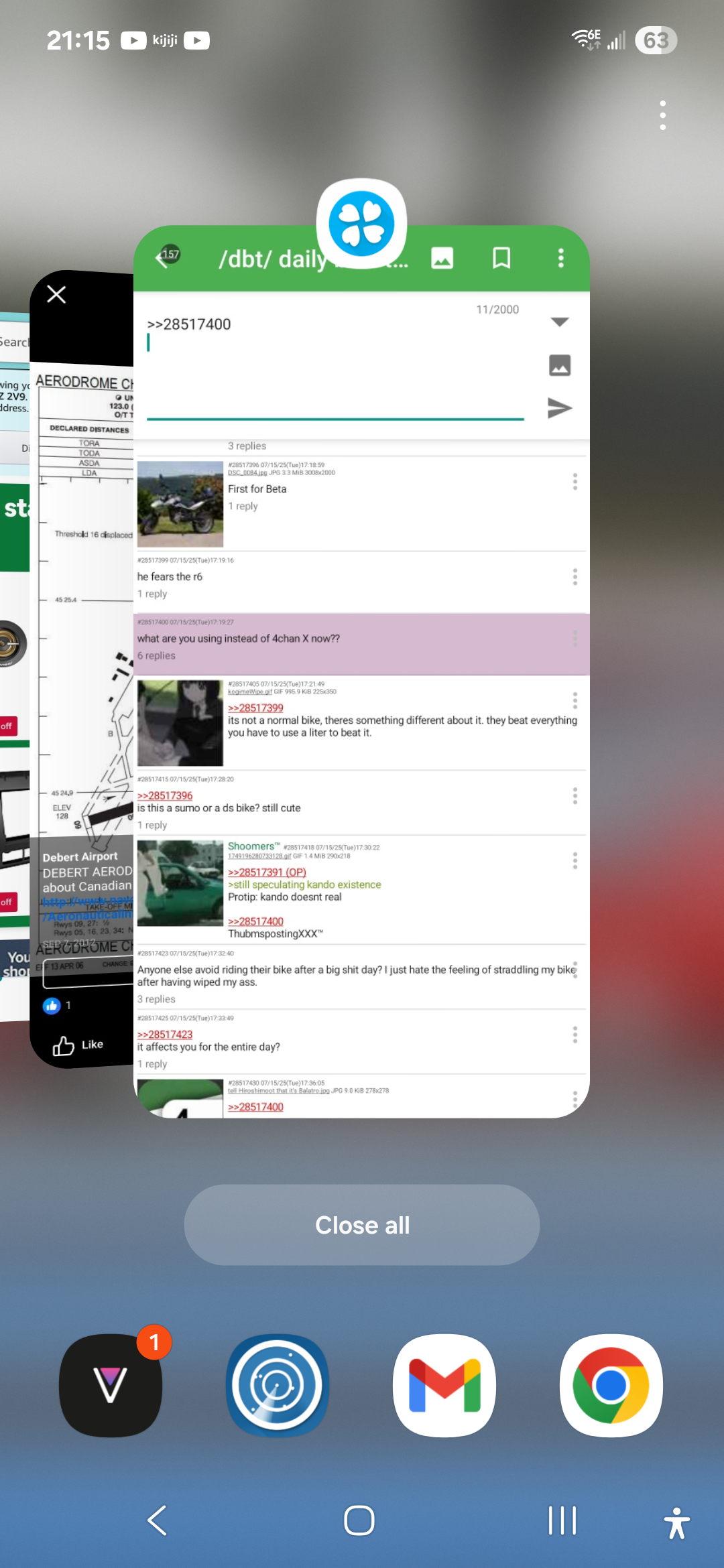View "3 replies" under the "big shit day" post
This screenshot has width=724, height=1568.
[x=156, y=998]
